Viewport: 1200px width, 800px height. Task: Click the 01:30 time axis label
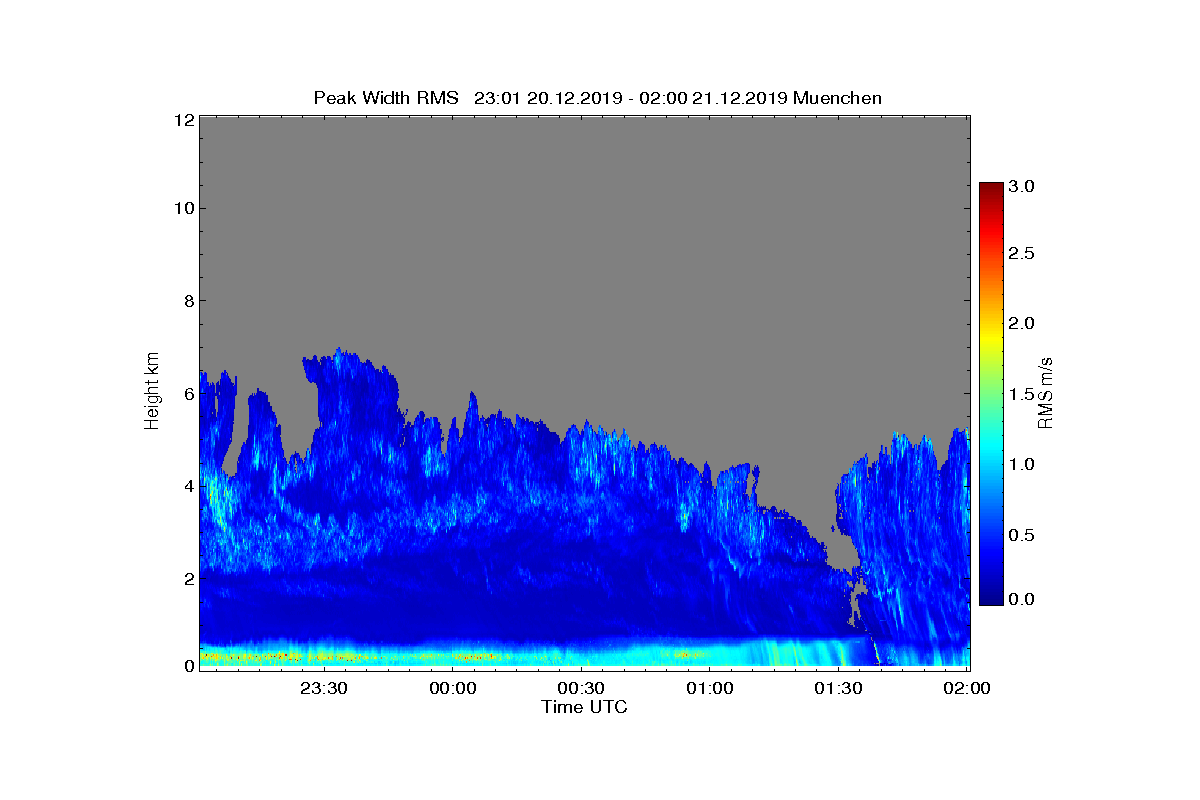click(838, 688)
